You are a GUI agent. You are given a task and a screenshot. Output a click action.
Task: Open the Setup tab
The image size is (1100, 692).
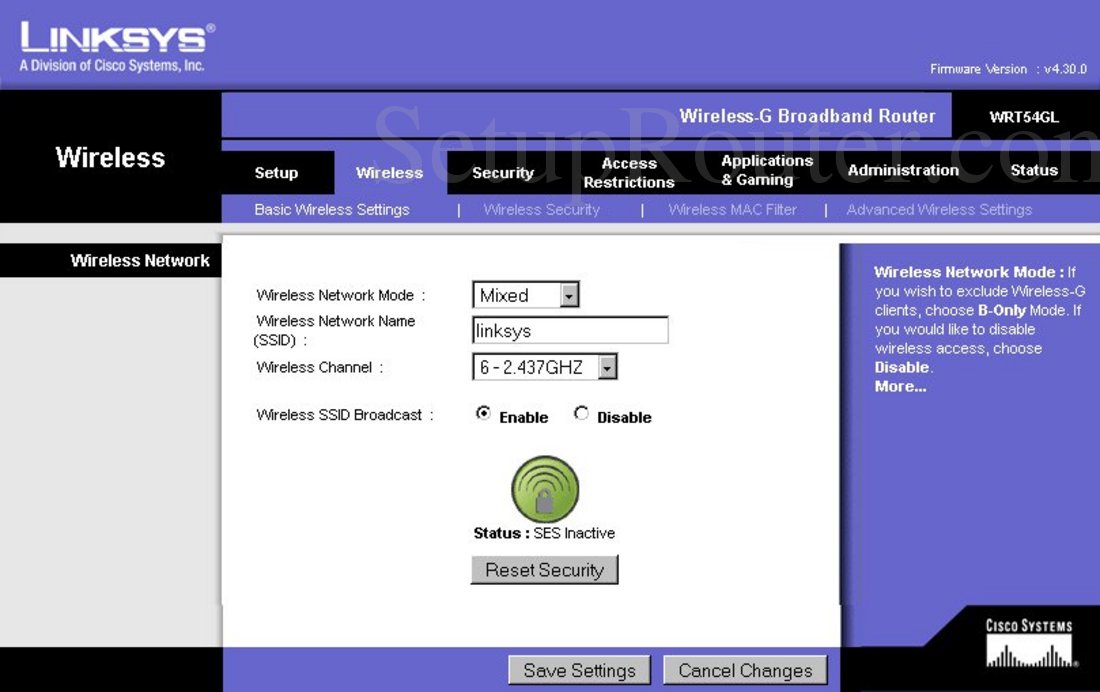[x=276, y=173]
